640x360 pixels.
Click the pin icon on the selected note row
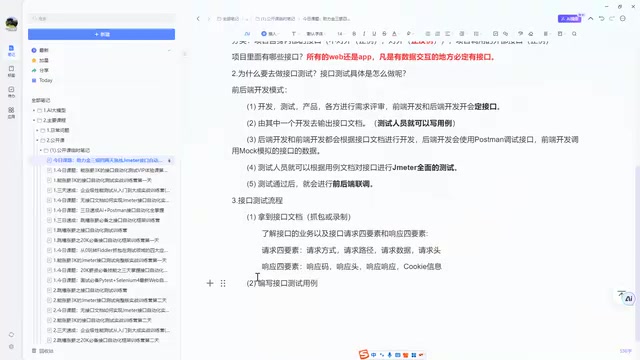(x=169, y=160)
